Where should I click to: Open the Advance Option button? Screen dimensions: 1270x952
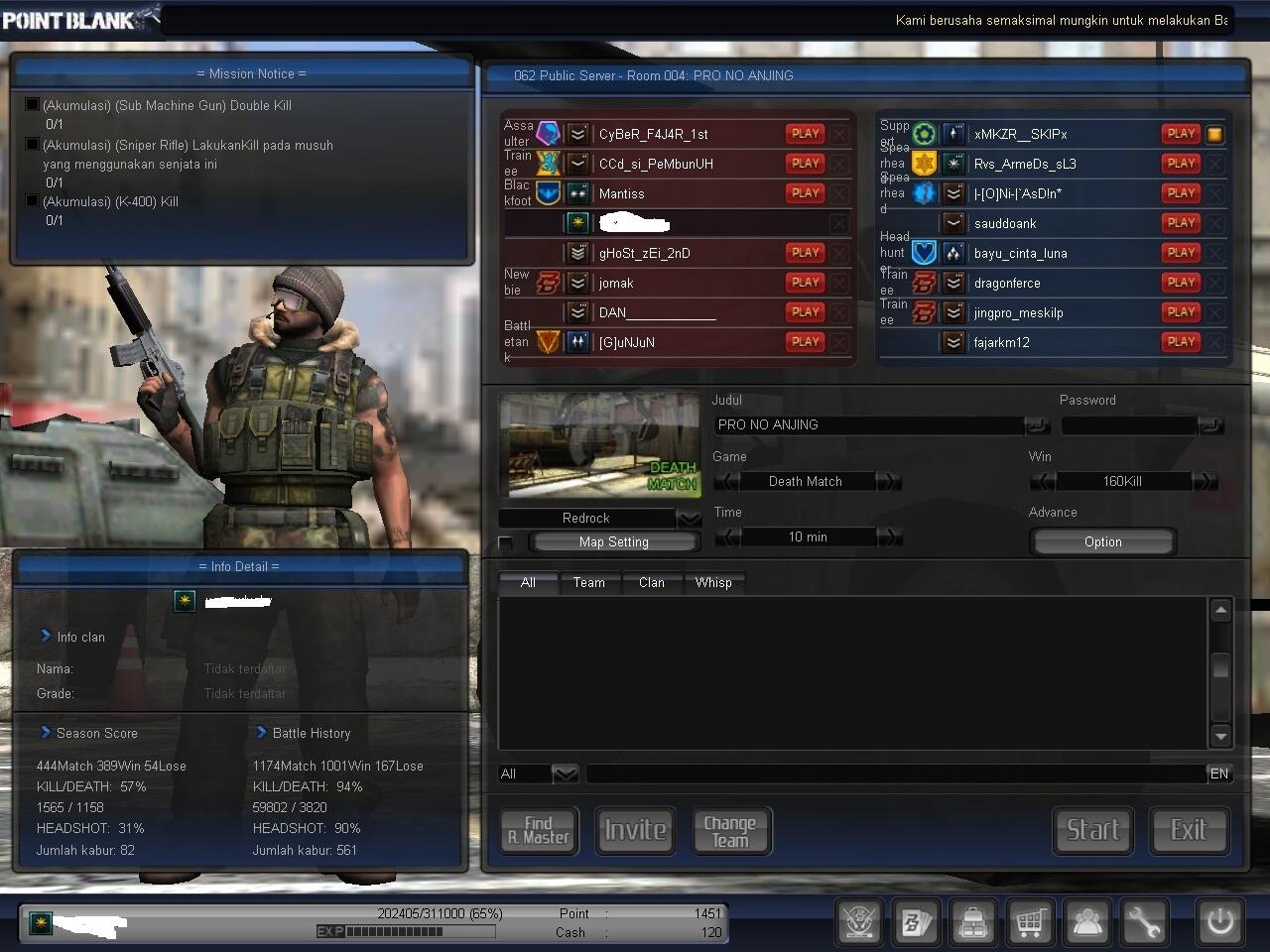[x=1103, y=541]
